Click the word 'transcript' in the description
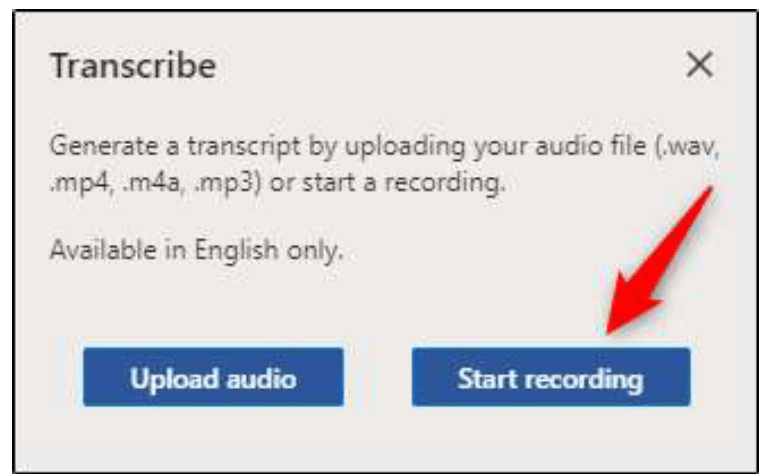Image resolution: width=768 pixels, height=474 pixels. (243, 146)
